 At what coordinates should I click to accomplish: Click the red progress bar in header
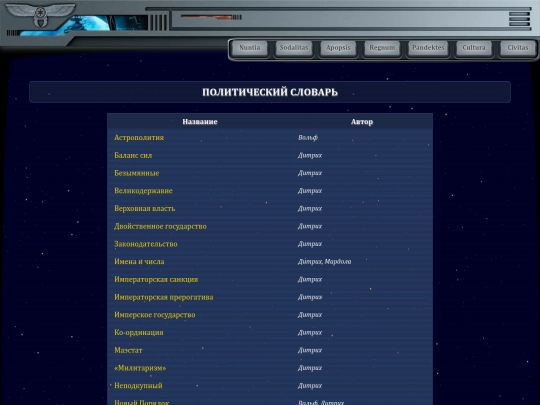pos(210,17)
